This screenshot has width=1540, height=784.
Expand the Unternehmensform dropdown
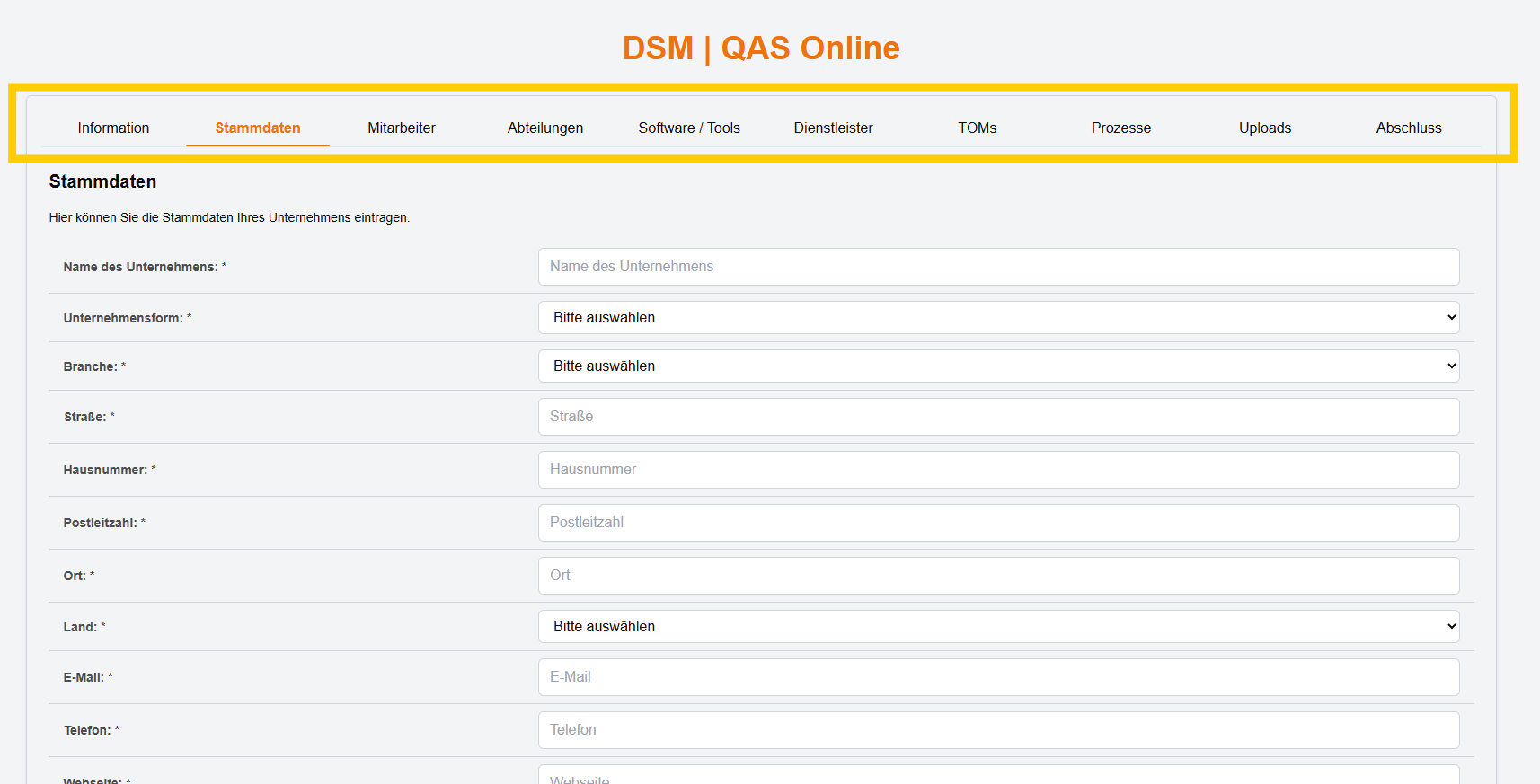[x=998, y=317]
